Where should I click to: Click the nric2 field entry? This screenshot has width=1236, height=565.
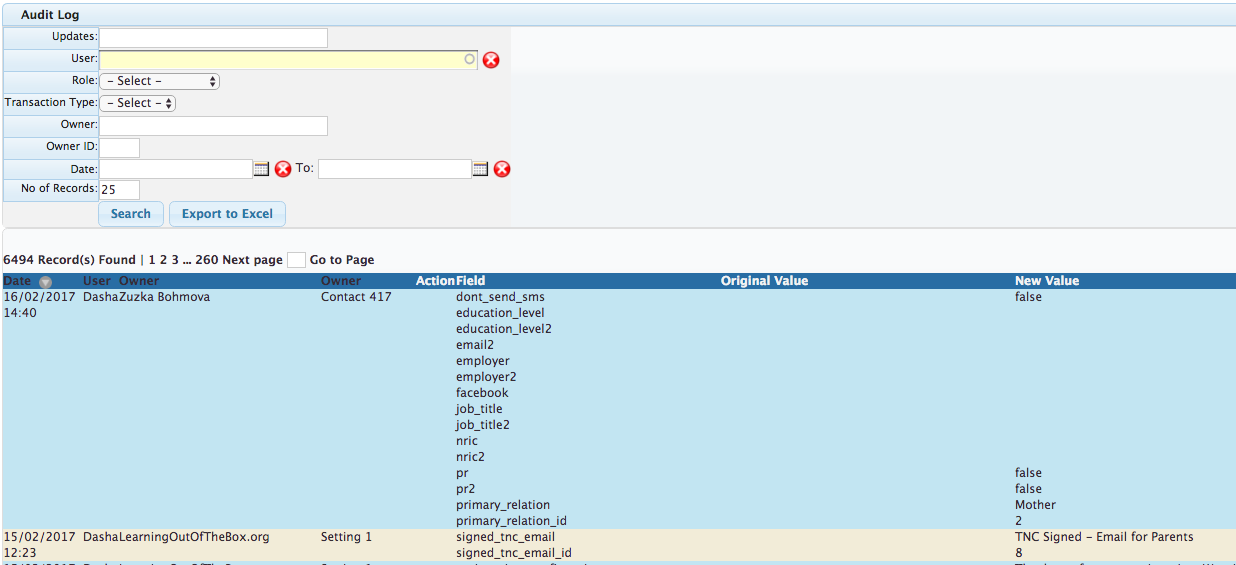[470, 457]
